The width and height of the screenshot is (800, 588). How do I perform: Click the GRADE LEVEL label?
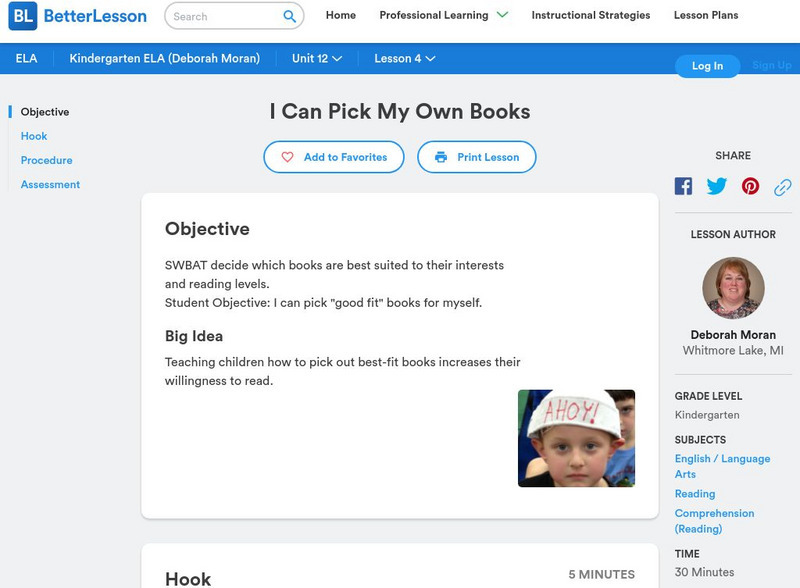click(708, 396)
